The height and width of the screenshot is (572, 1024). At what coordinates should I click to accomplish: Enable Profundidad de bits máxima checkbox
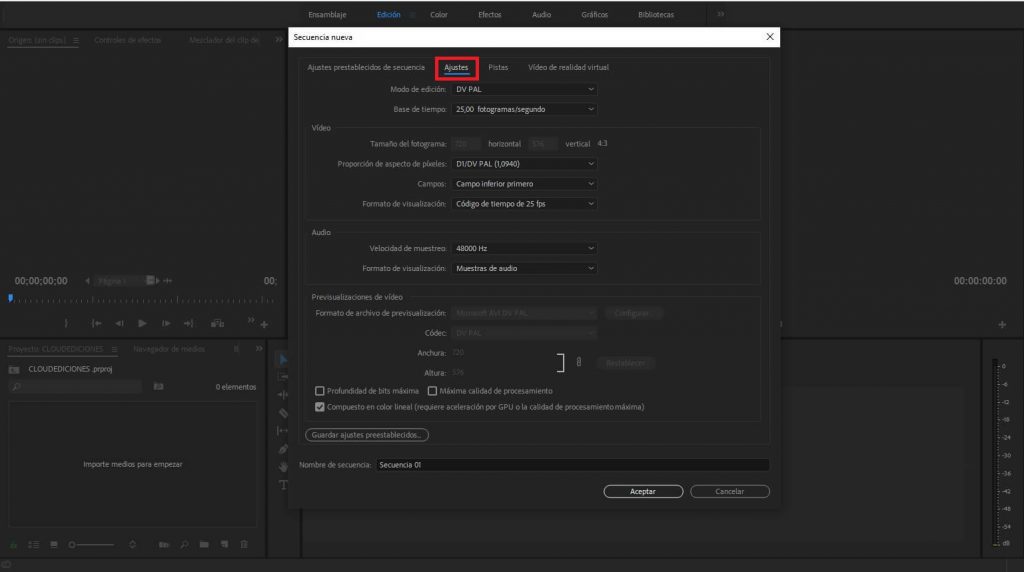pos(319,391)
